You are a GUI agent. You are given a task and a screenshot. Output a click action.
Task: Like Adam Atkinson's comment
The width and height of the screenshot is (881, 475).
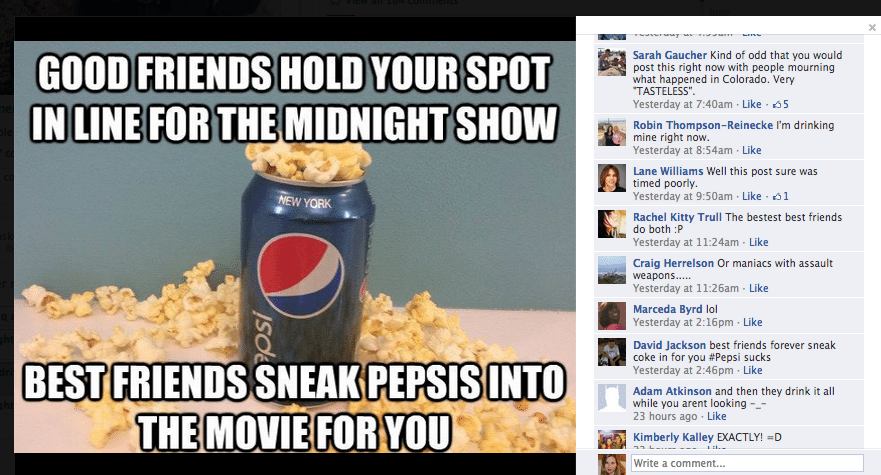pos(716,417)
